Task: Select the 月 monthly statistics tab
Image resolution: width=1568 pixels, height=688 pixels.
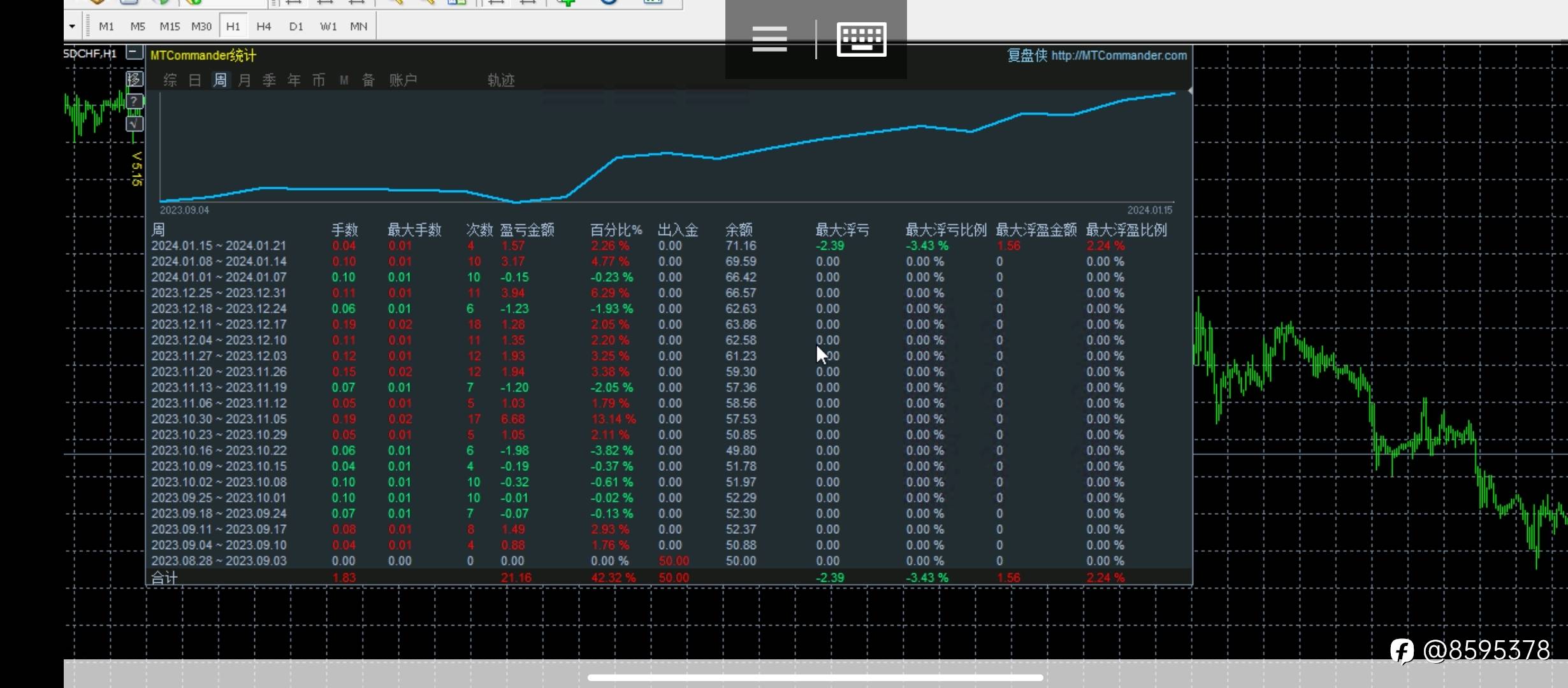Action: pyautogui.click(x=244, y=80)
